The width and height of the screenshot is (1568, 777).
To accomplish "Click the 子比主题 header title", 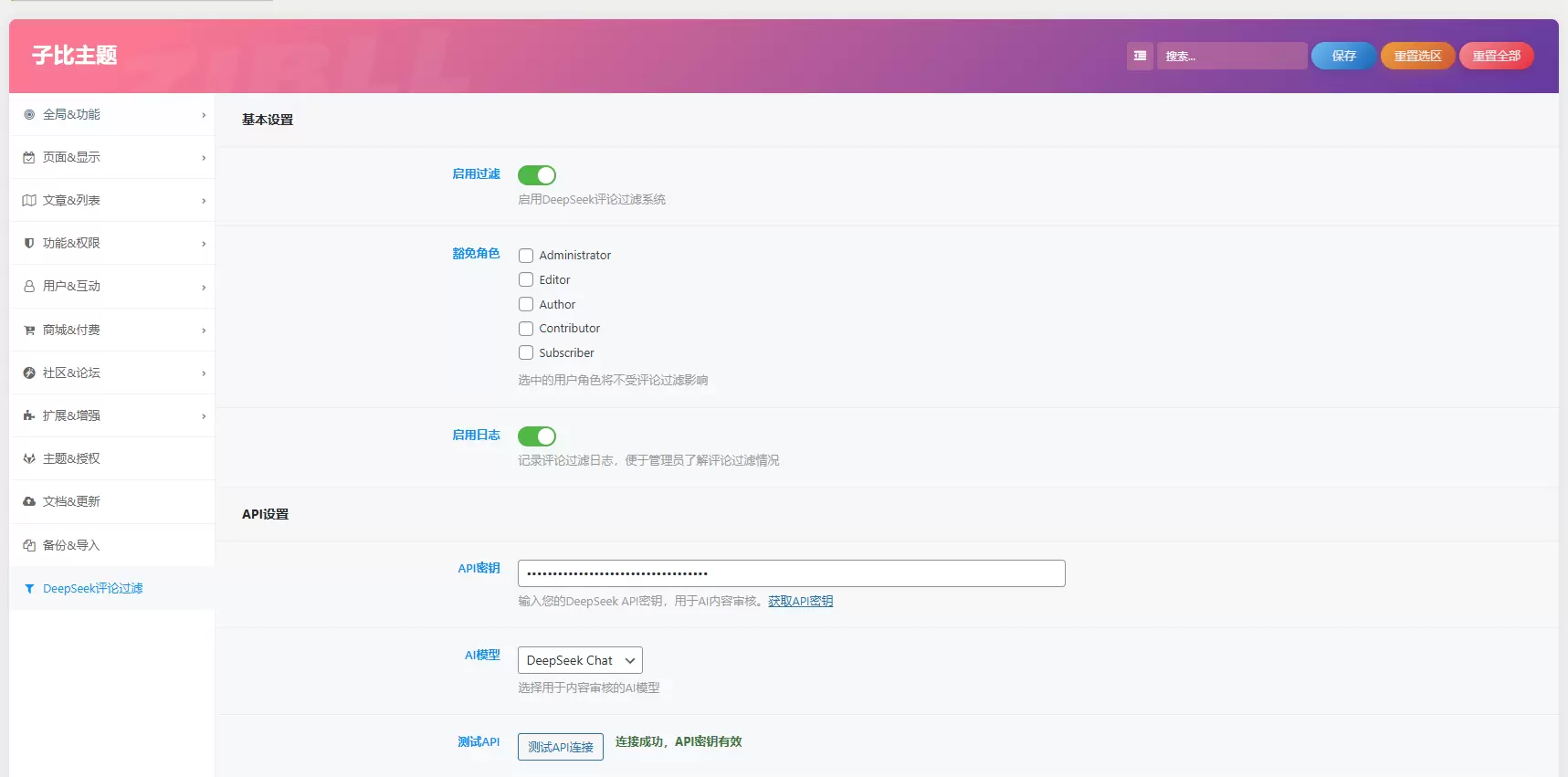I will point(75,56).
